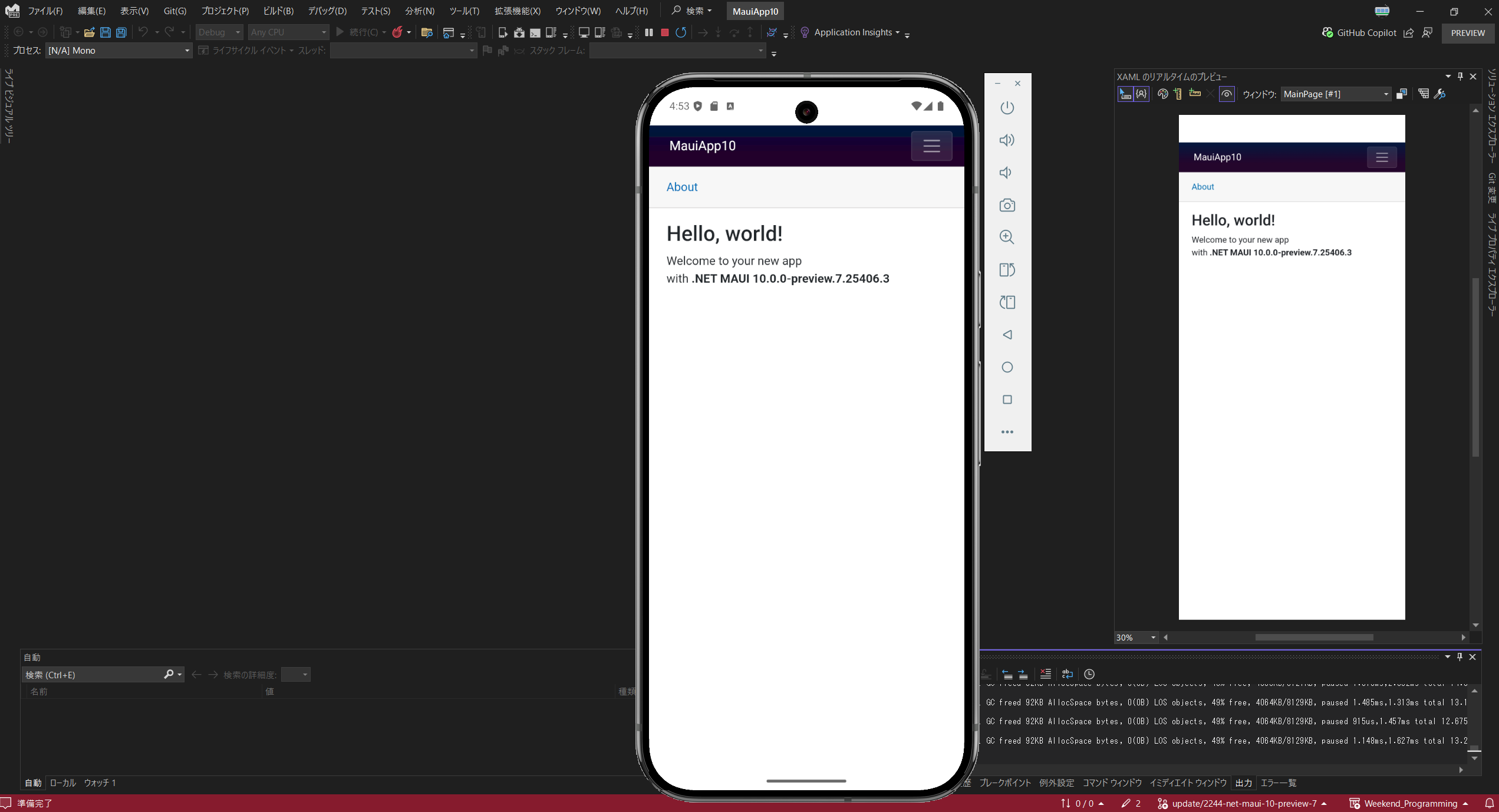Open the 30% zoom level dropdown
This screenshot has height=812, width=1499.
[x=1136, y=638]
